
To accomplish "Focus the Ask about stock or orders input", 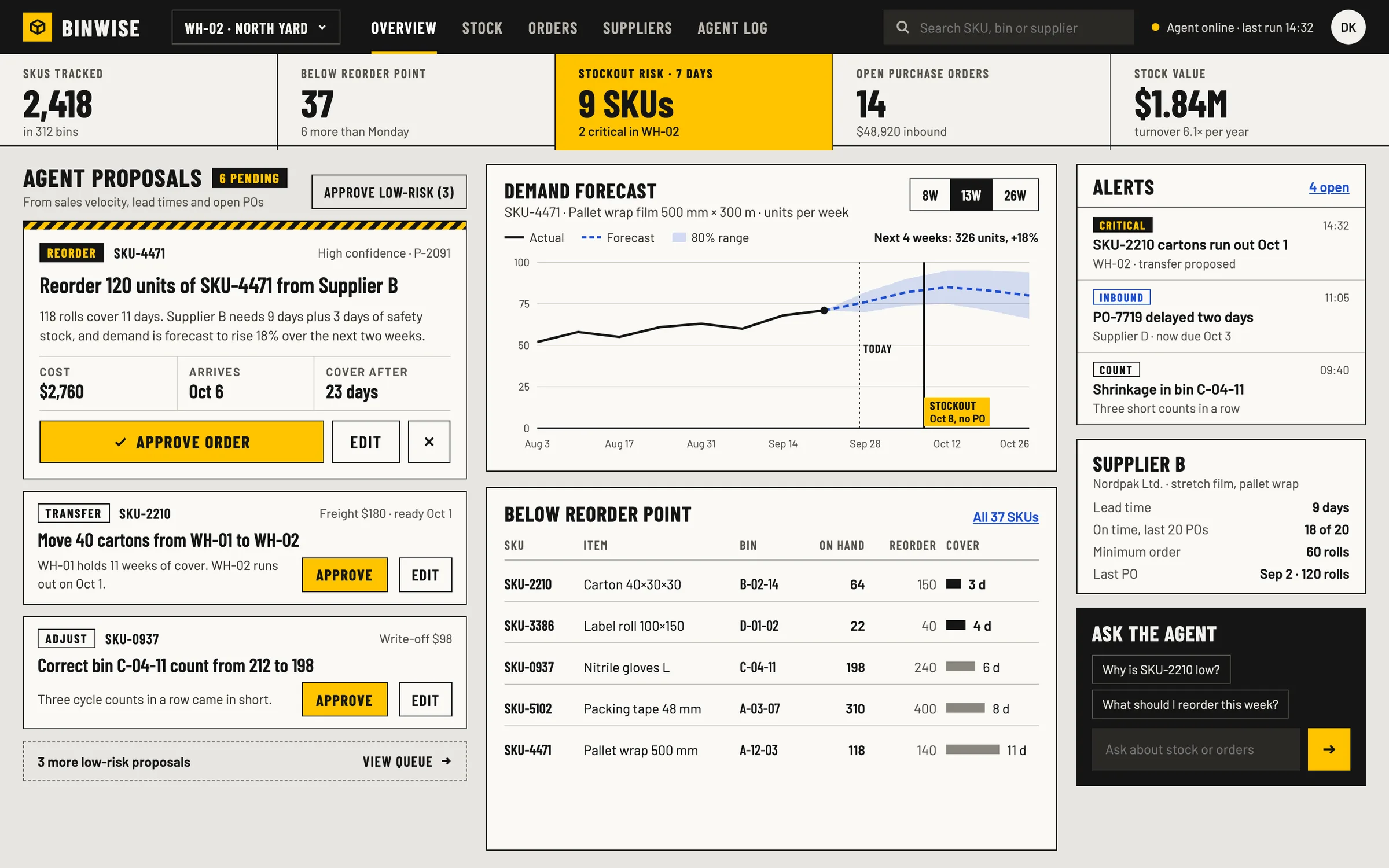I will [x=1196, y=749].
